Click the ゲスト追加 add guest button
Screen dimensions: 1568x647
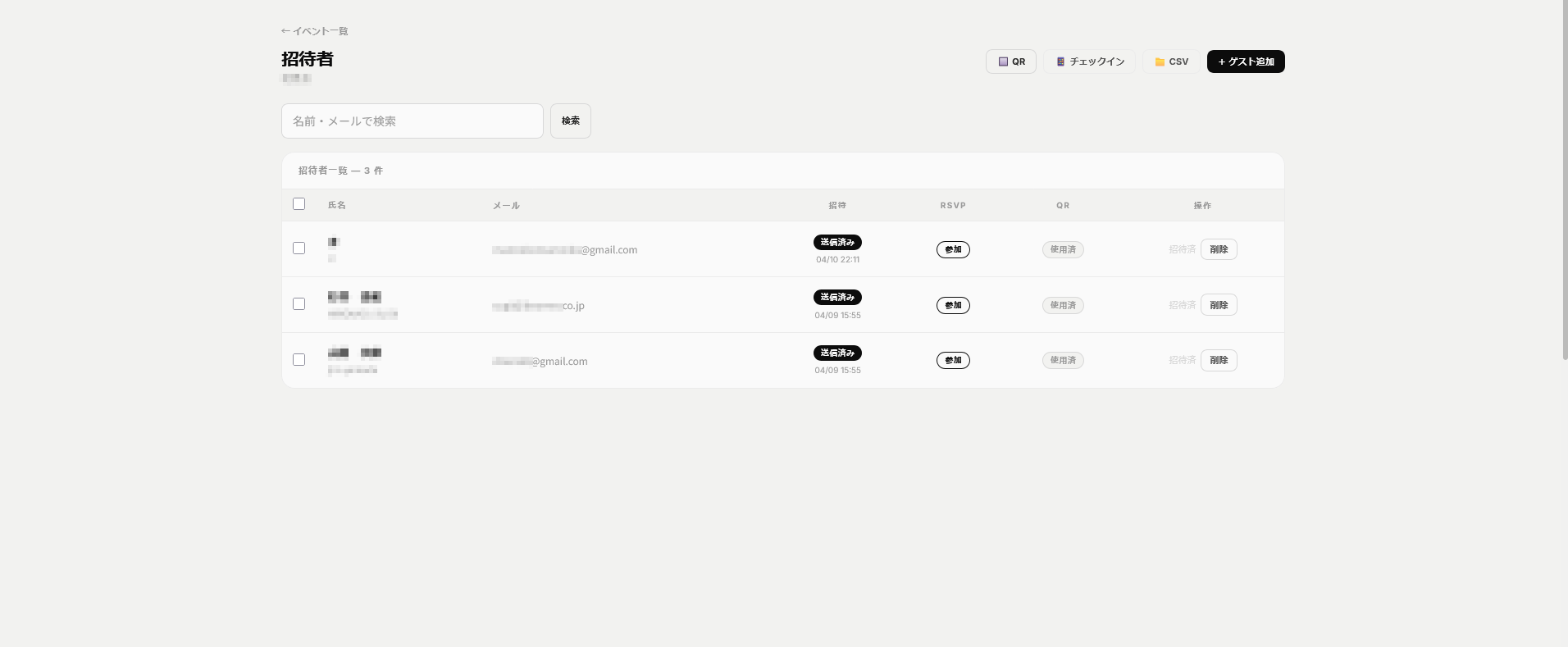click(x=1245, y=62)
